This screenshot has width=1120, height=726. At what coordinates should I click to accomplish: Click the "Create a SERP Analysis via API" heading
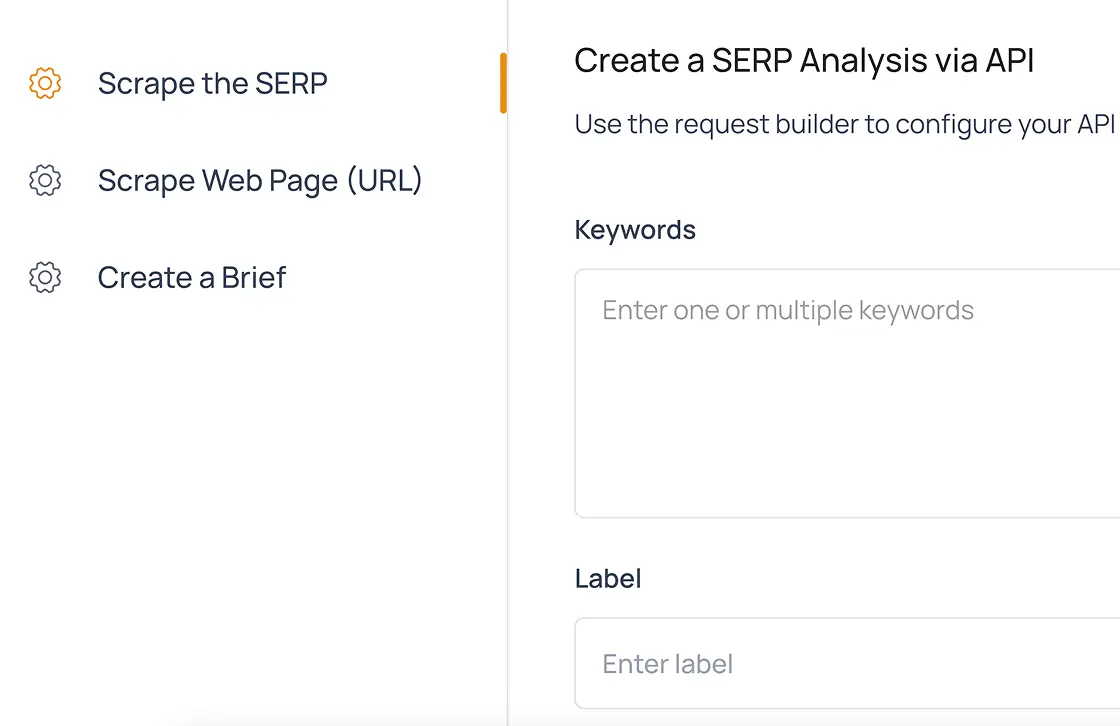click(804, 61)
